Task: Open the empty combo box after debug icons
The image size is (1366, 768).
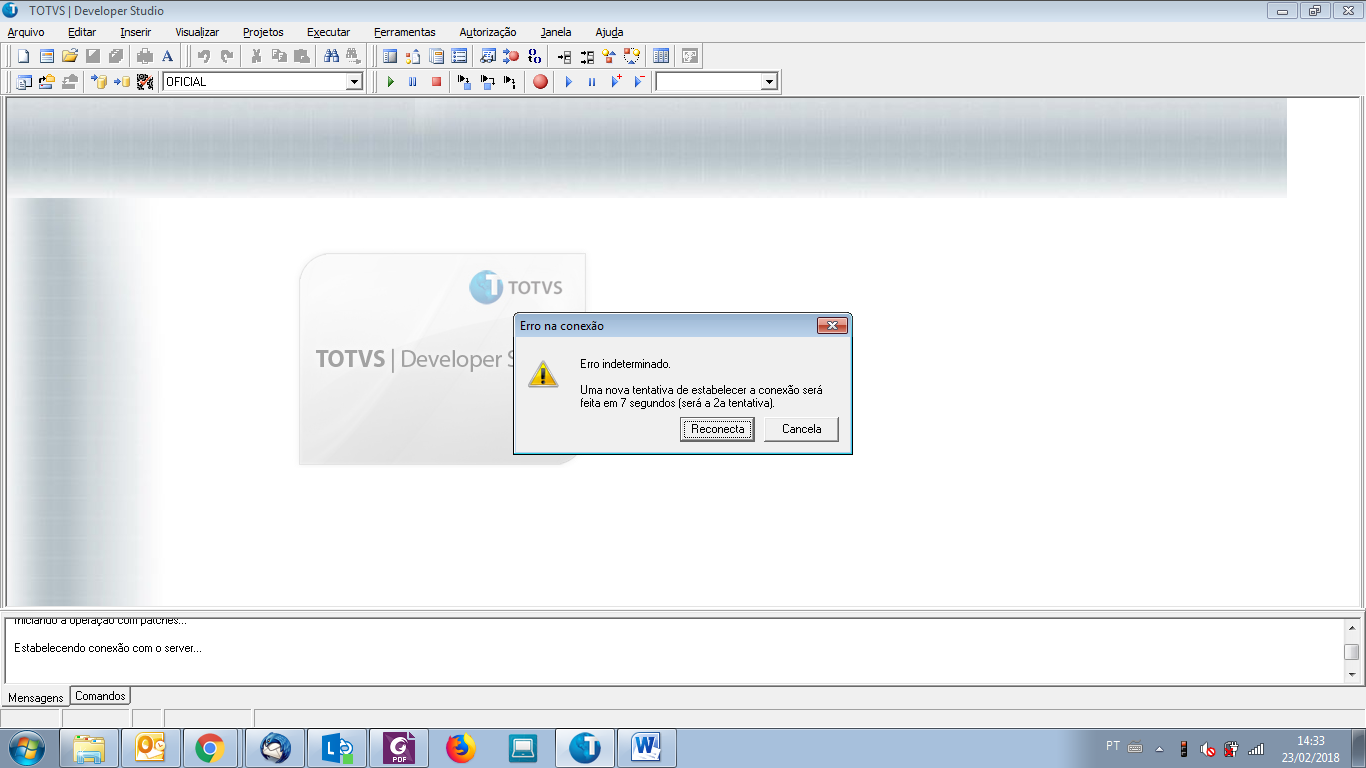Action: [x=769, y=82]
